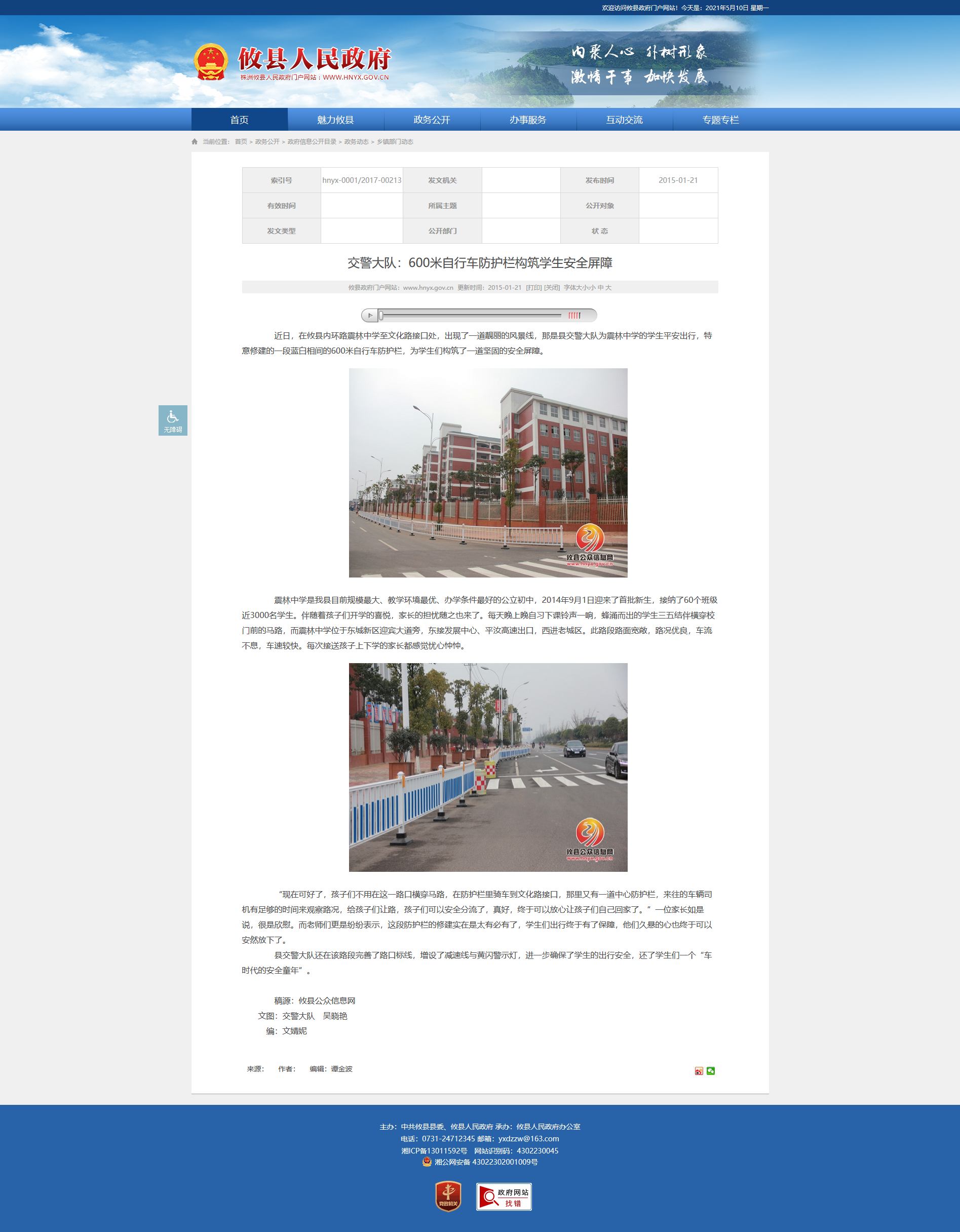The width and height of the screenshot is (960, 1232).
Task: Click the 湘ICP备13011592号 link
Action: 434,1151
